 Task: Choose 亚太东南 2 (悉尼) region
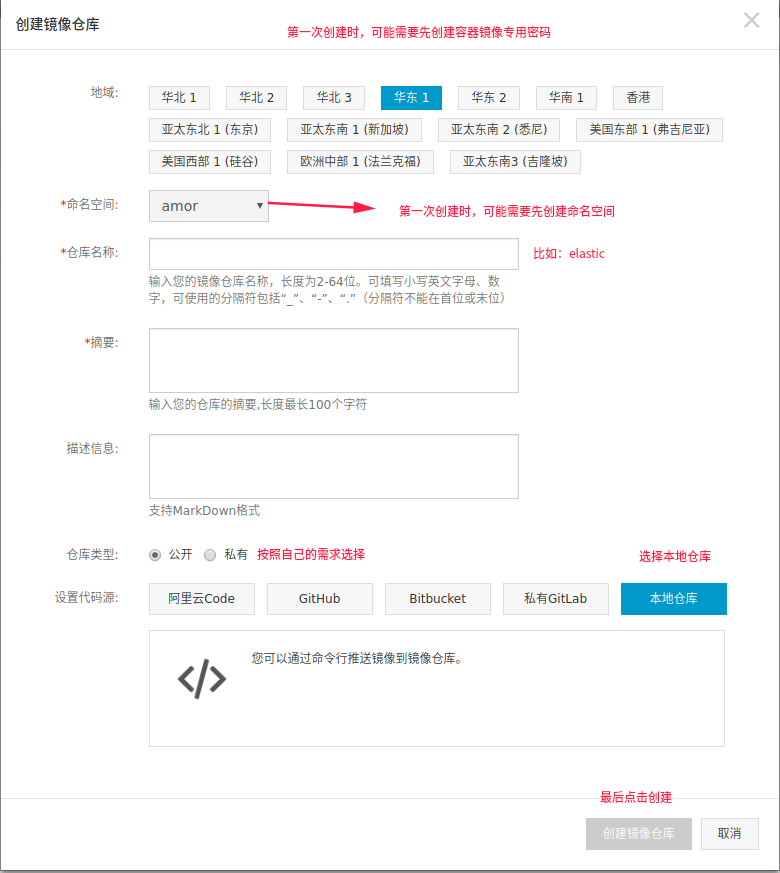coord(499,130)
